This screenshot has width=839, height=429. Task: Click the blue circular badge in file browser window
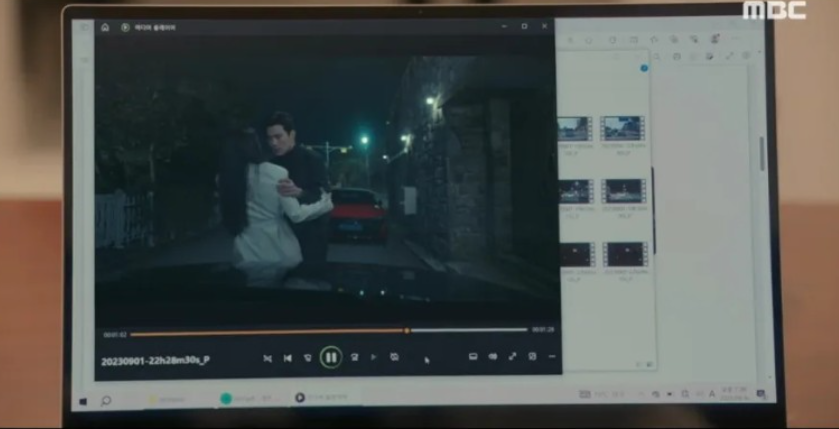coord(644,68)
